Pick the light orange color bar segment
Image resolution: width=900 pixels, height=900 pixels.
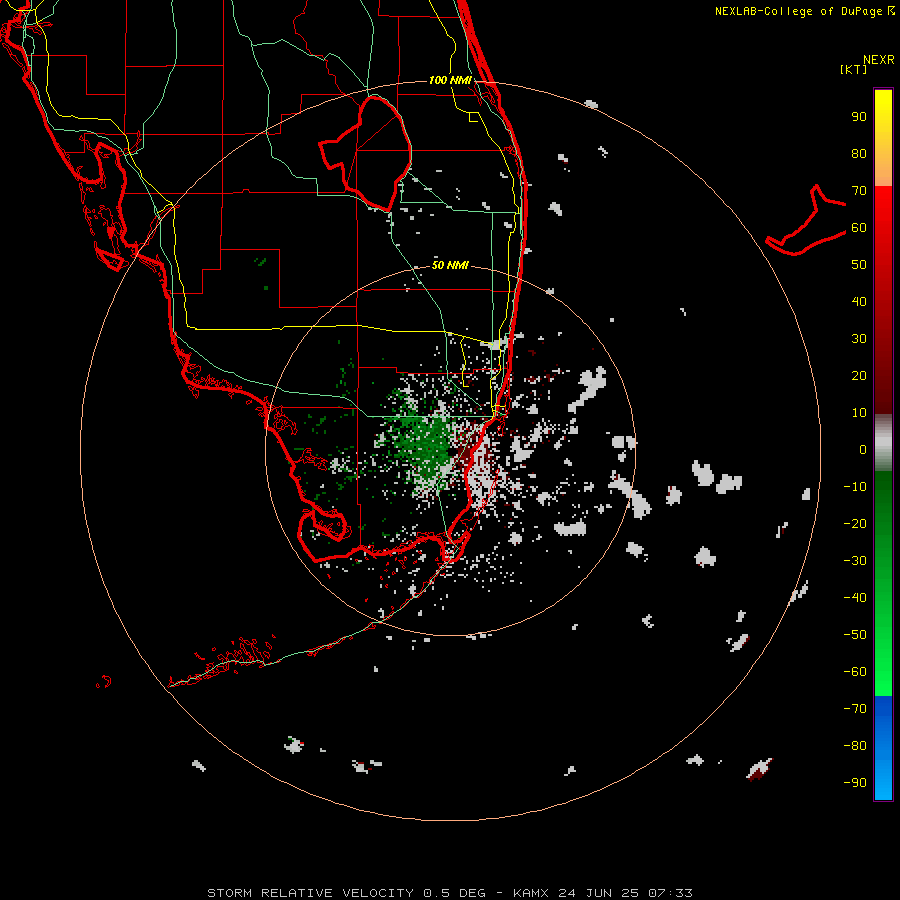pyautogui.click(x=883, y=172)
